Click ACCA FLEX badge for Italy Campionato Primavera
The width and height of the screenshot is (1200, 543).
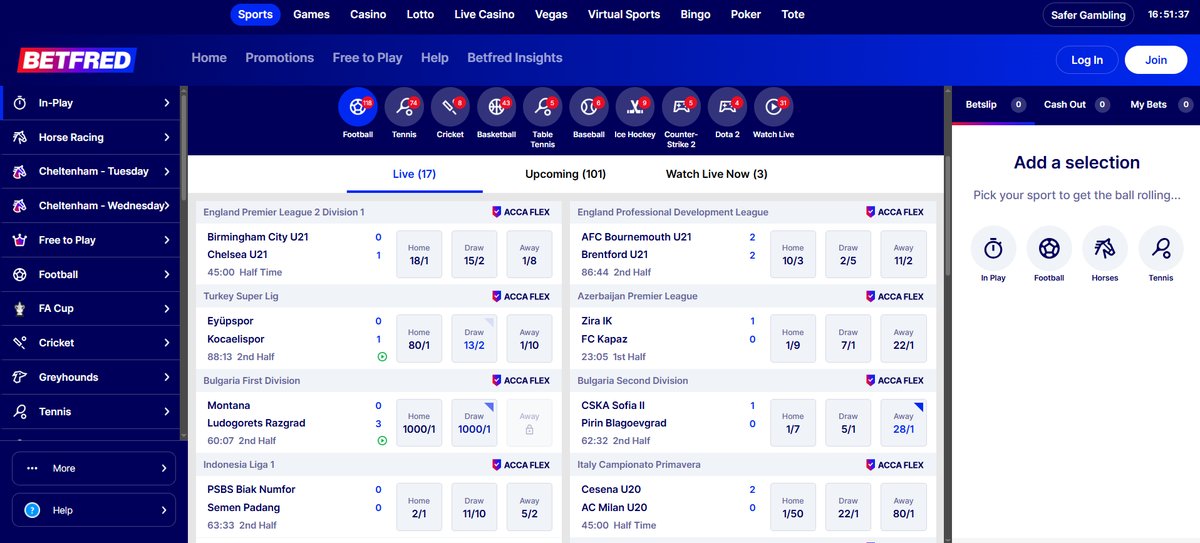(895, 465)
